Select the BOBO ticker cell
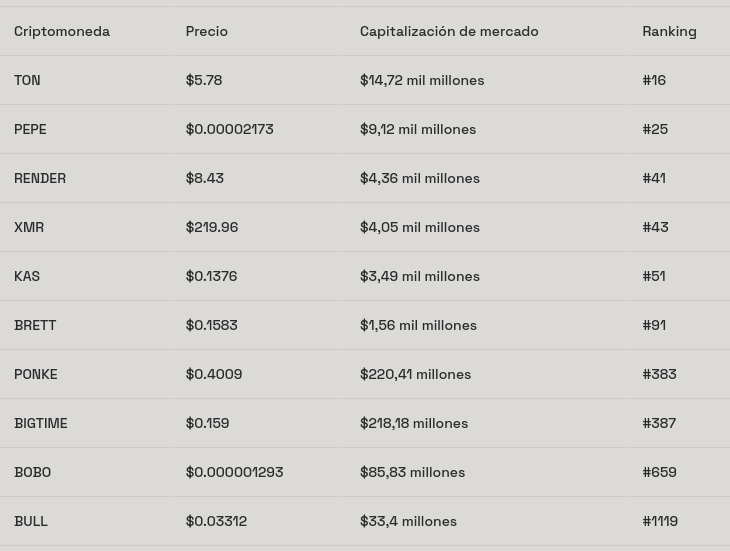Image resolution: width=730 pixels, height=551 pixels. pos(32,472)
